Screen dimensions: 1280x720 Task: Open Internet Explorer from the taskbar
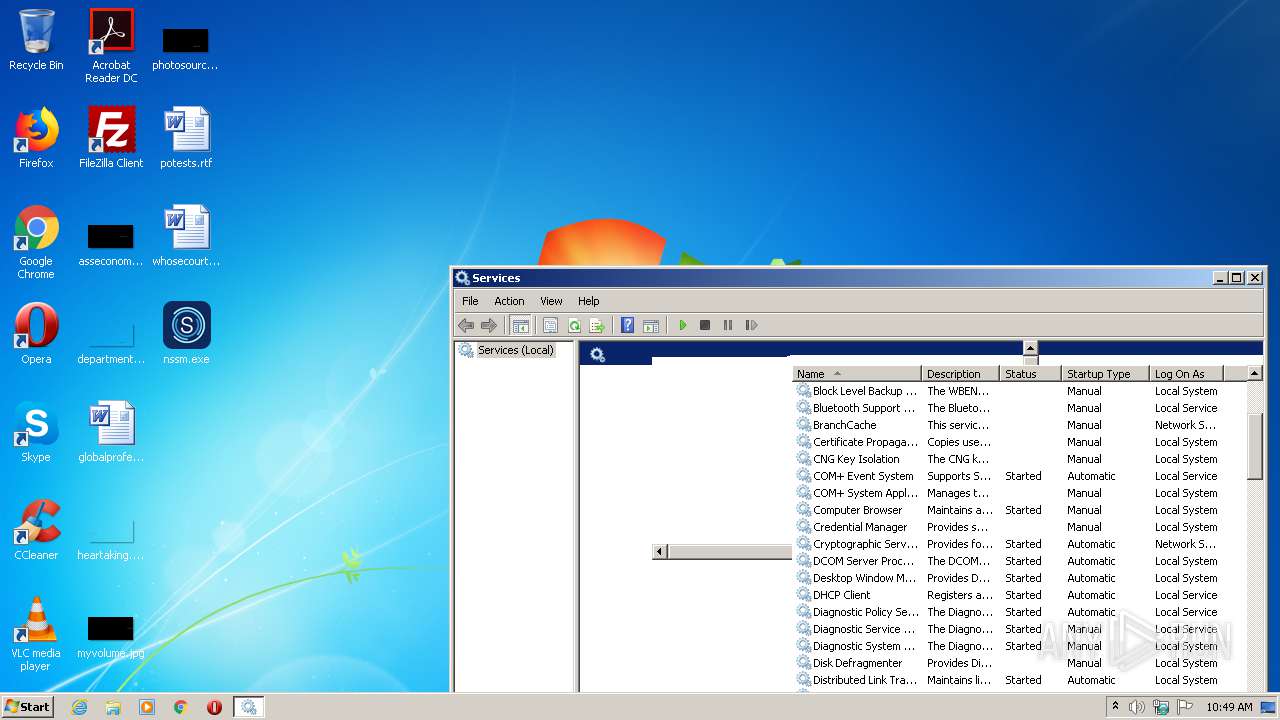click(x=79, y=707)
